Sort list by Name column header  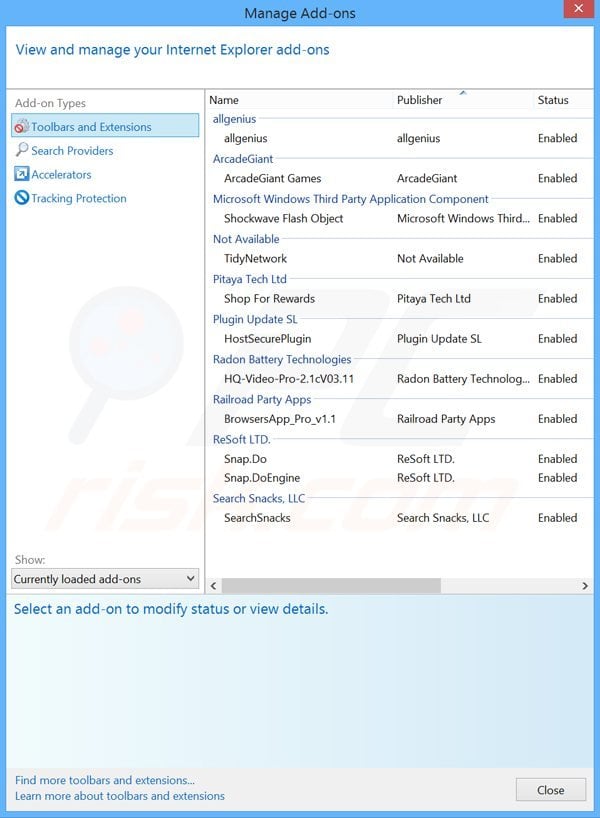(300, 100)
